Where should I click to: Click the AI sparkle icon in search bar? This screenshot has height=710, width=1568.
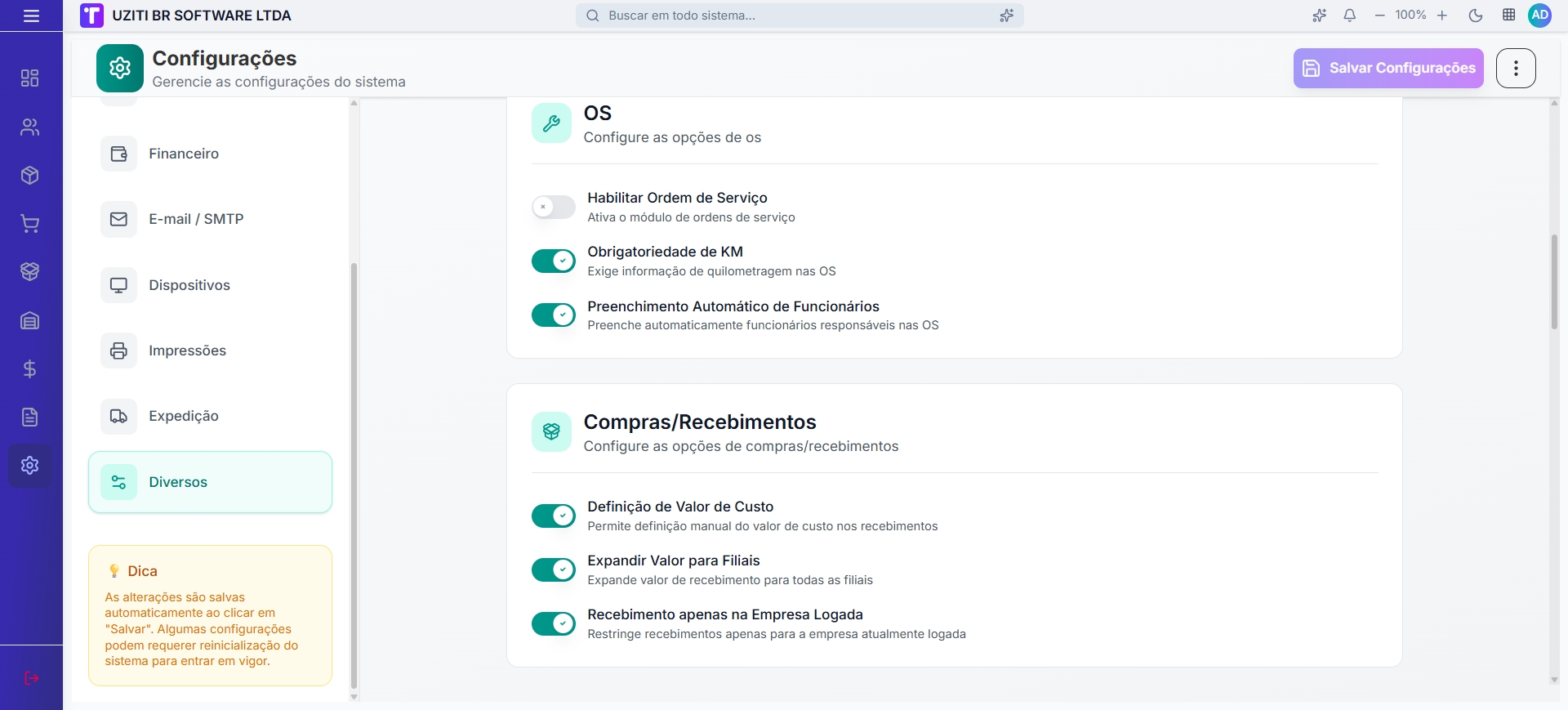[x=1006, y=16]
